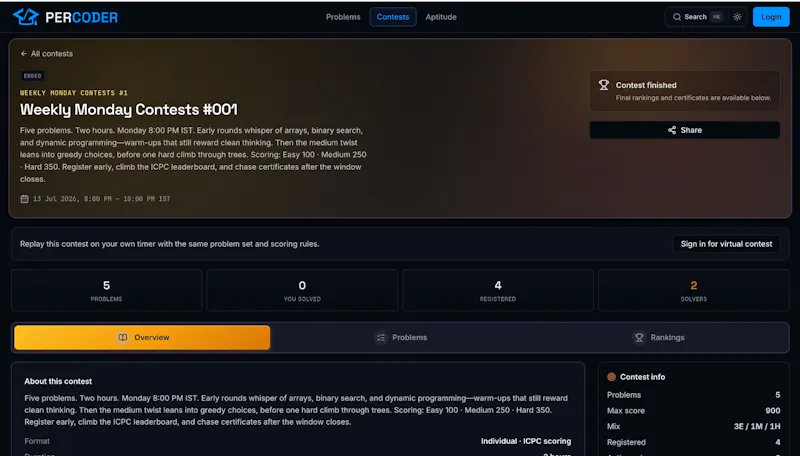Click the Share button
Viewport: 800px width, 456px height.
(x=684, y=130)
